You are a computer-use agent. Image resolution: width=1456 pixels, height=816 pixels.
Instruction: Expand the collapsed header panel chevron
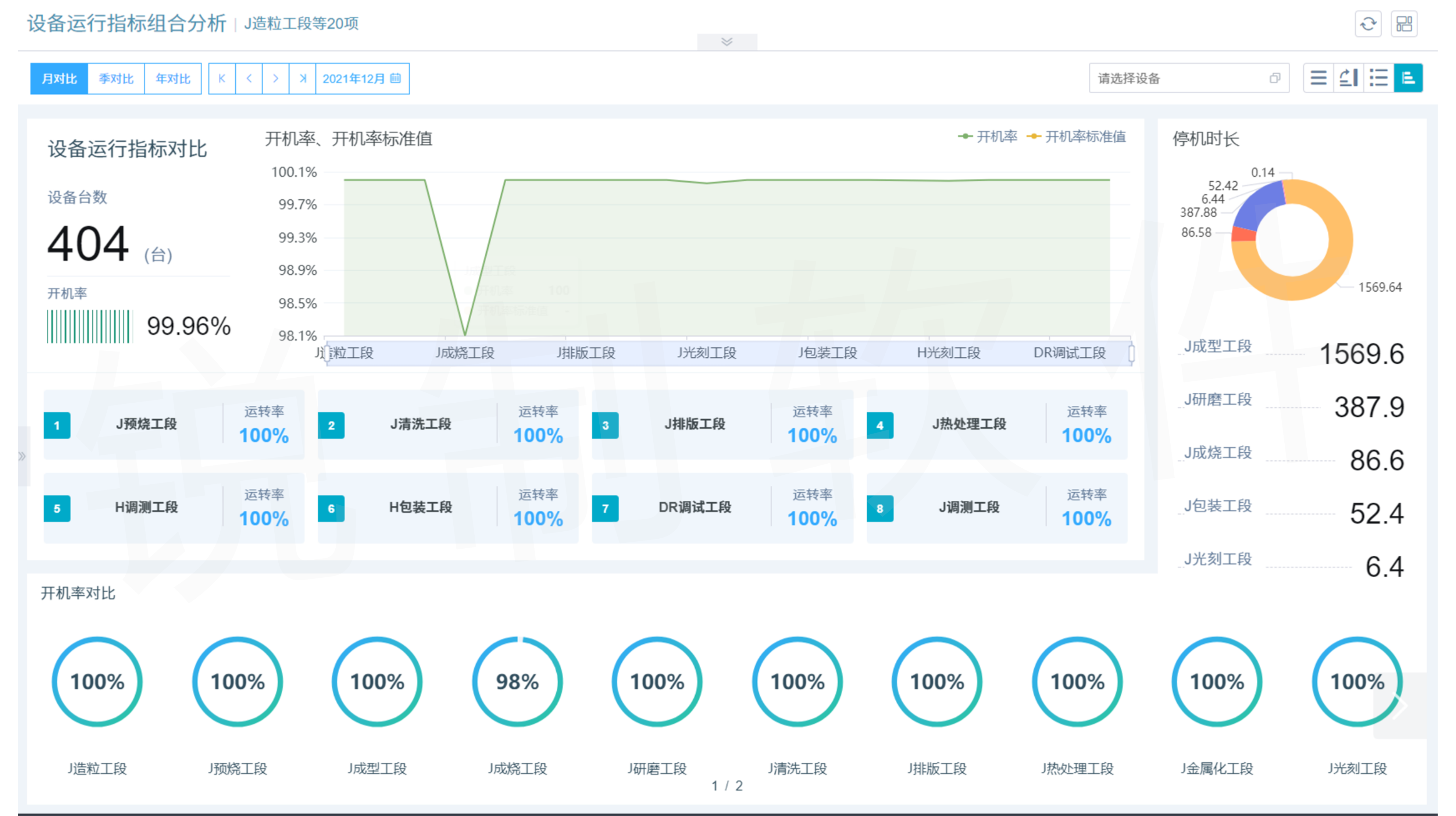click(727, 42)
